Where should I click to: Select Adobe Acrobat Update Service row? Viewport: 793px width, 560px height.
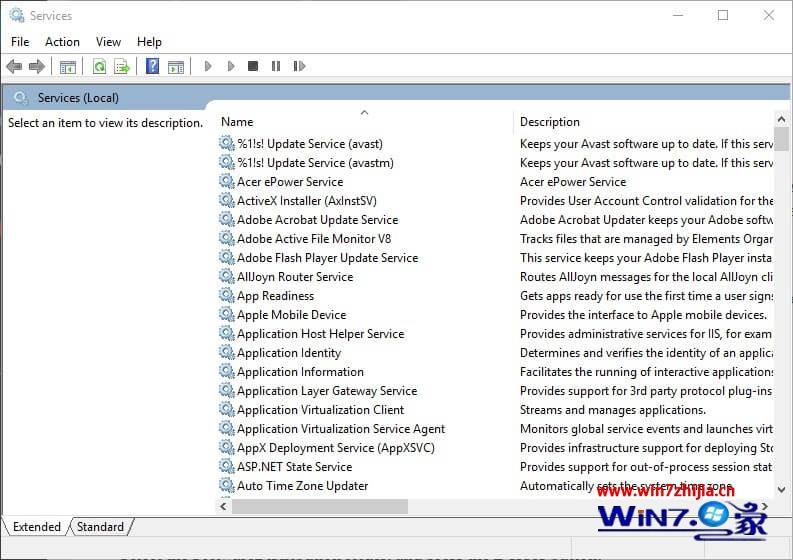pos(318,220)
